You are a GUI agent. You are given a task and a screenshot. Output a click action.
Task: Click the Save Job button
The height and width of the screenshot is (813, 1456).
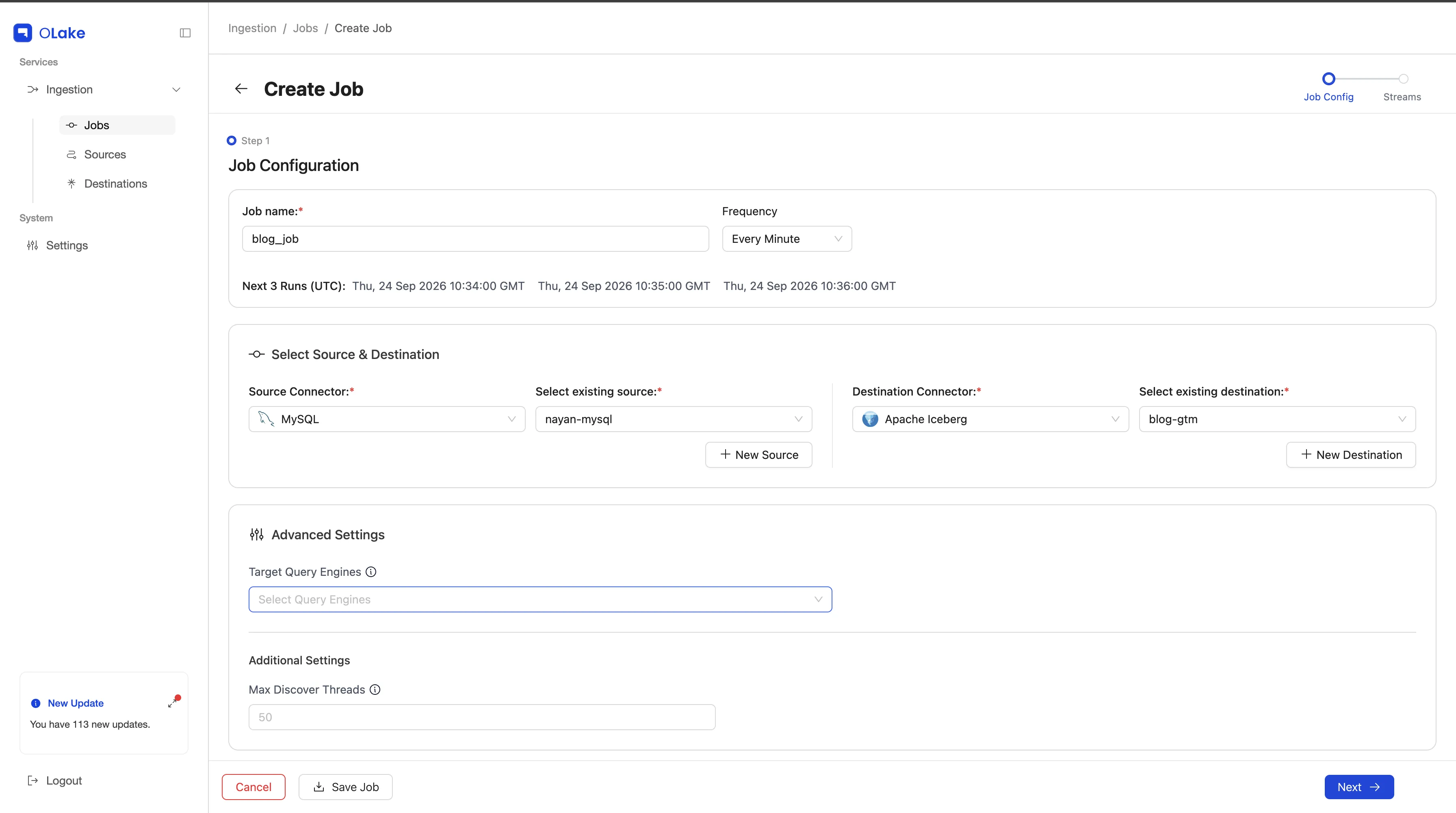[x=345, y=787]
